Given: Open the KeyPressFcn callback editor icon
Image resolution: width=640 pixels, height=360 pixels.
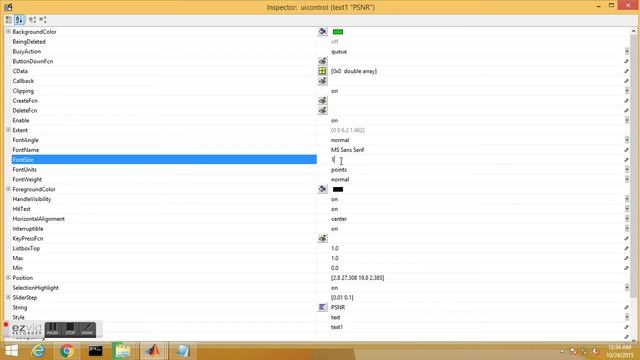Looking at the screenshot, I should 322,238.
